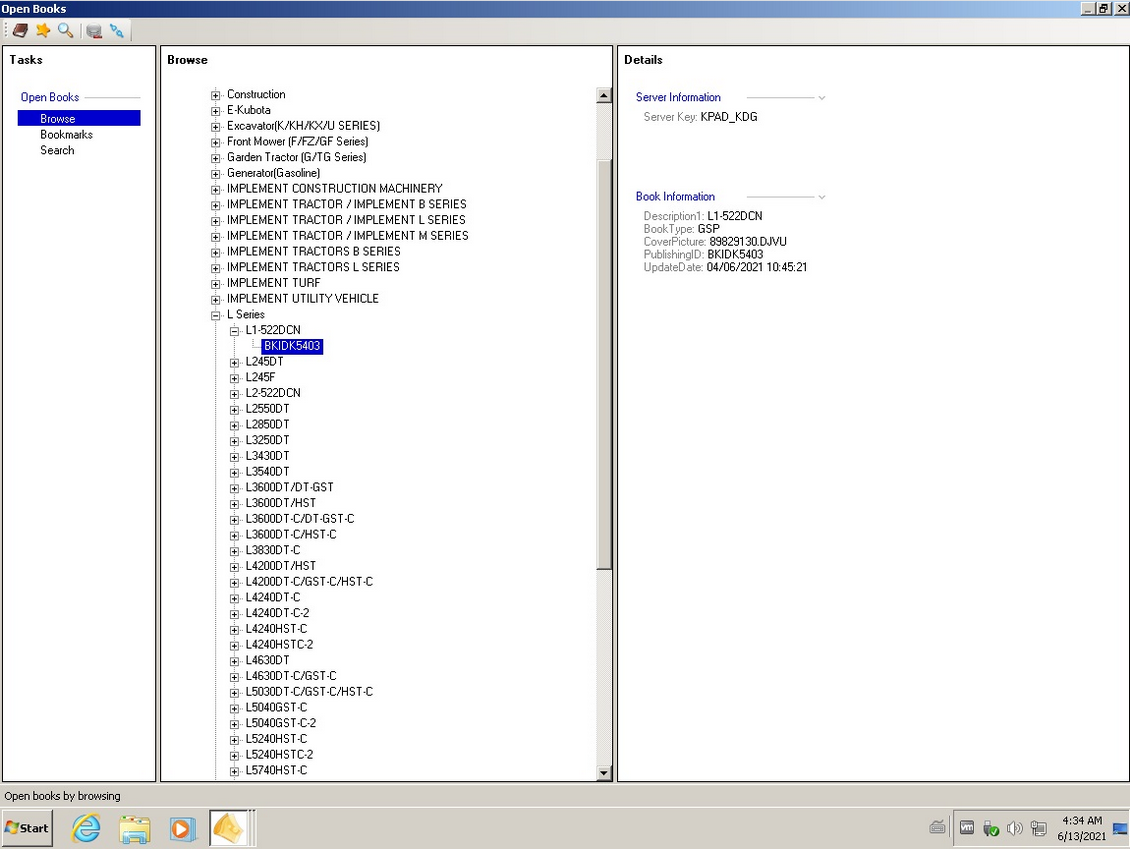The image size is (1130, 849).
Task: Collapse the Book Information section chevron
Action: [x=822, y=197]
